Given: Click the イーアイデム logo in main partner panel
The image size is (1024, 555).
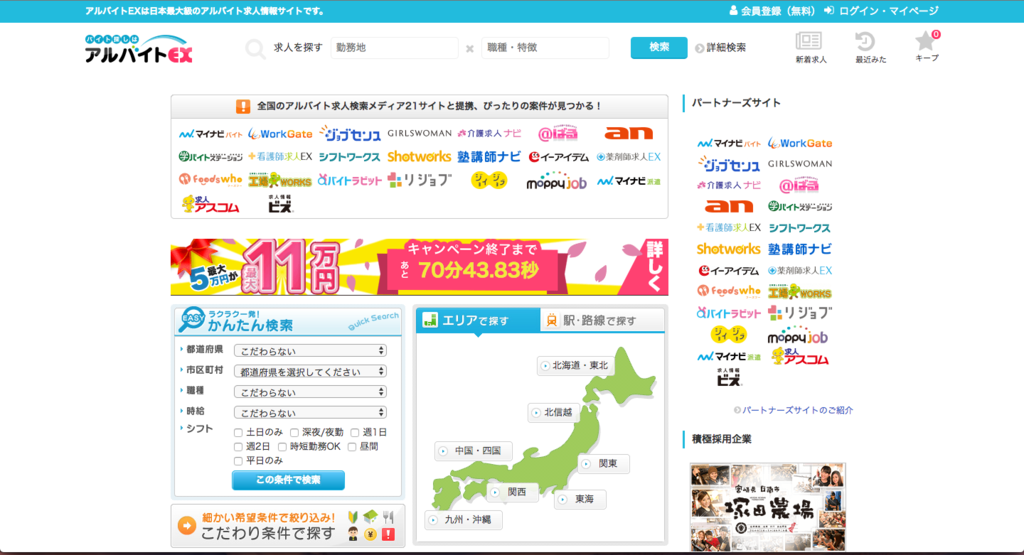Looking at the screenshot, I should click(x=559, y=157).
